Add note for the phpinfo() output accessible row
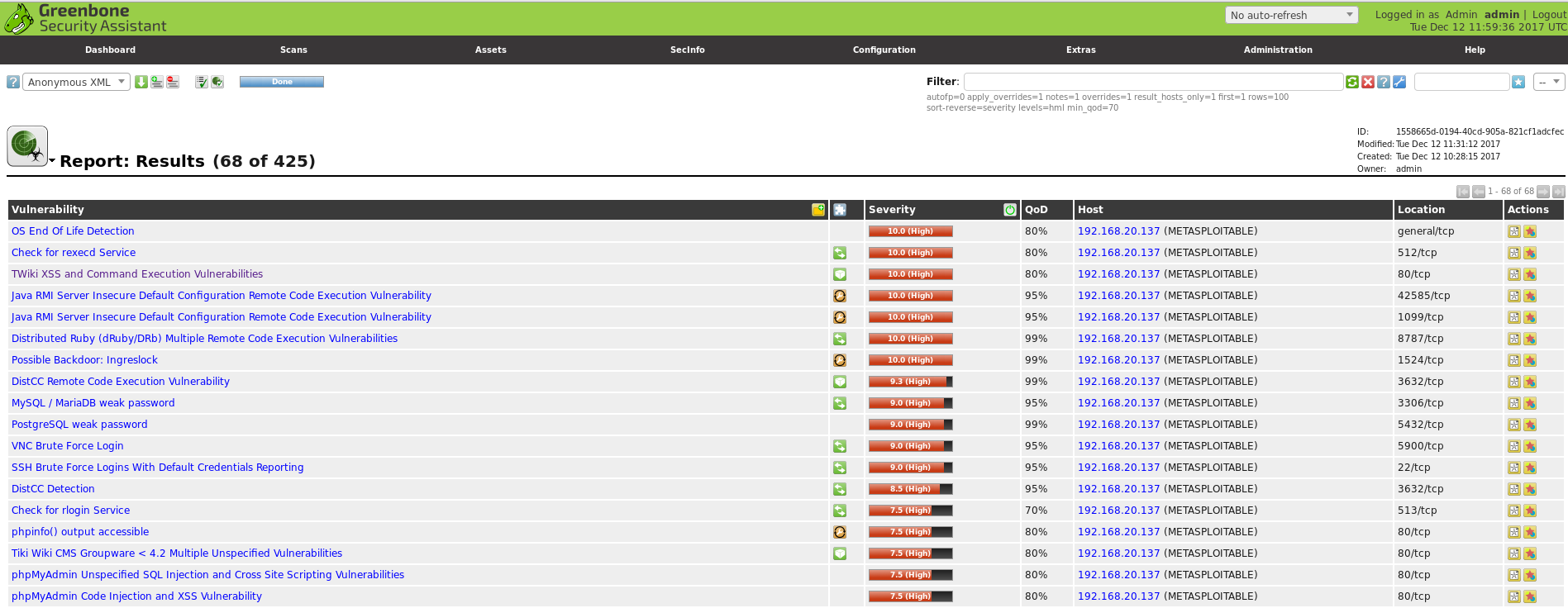The width and height of the screenshot is (1568, 608). 1514,532
